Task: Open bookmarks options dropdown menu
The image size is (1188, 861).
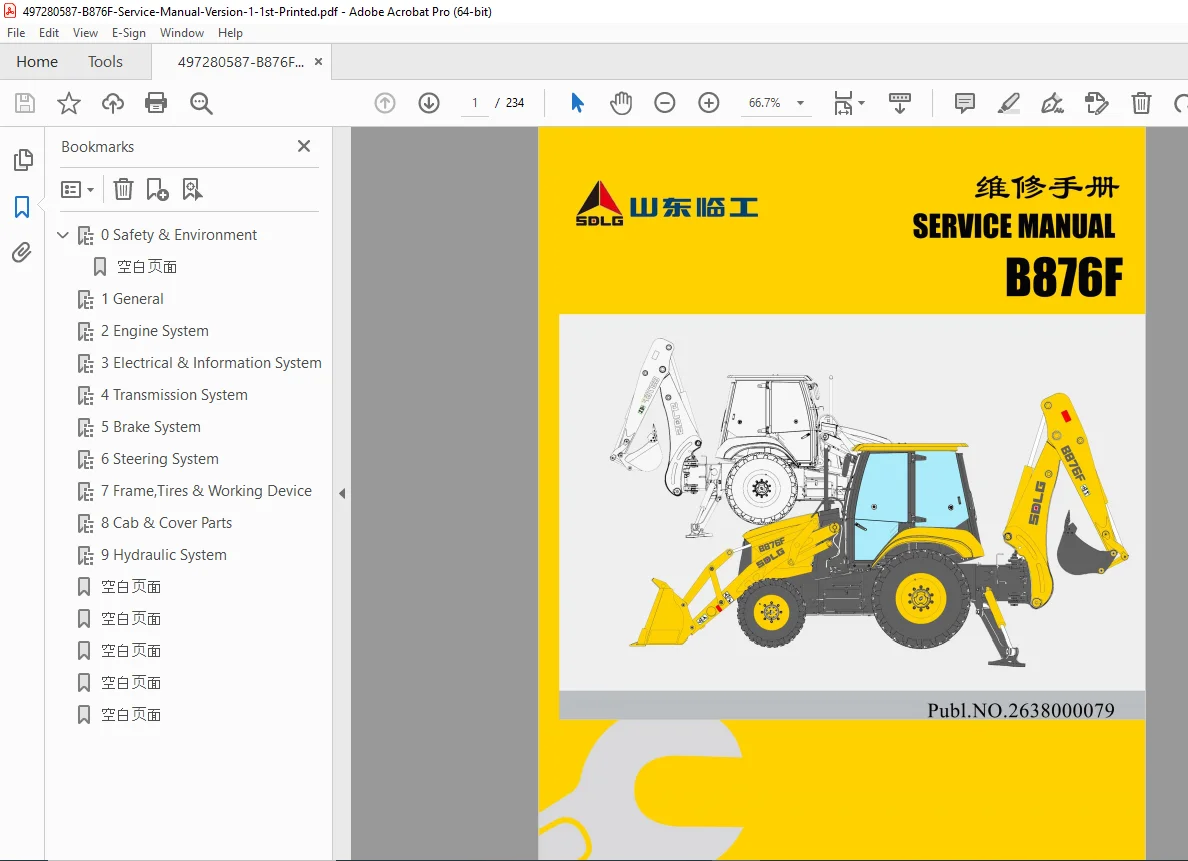Action: 77,189
